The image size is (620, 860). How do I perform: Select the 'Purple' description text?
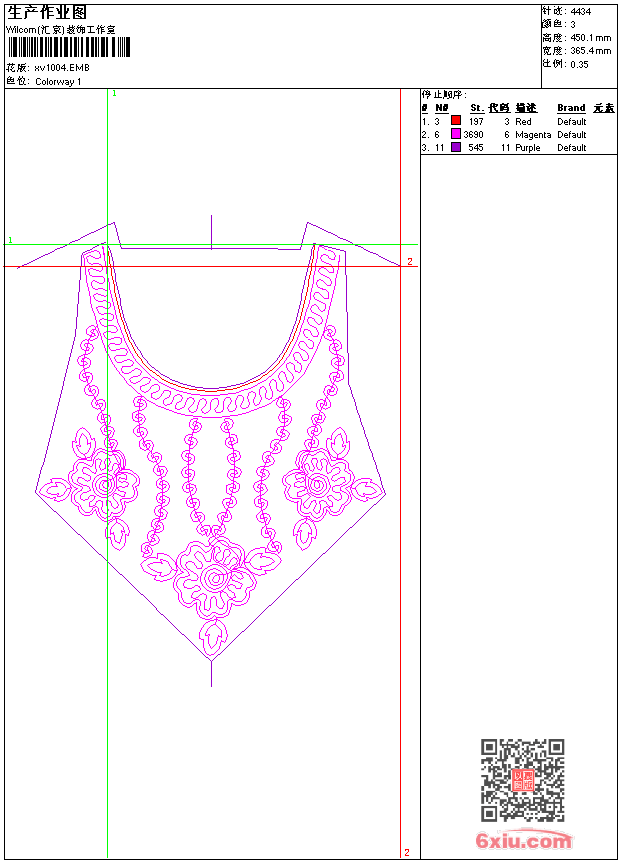click(x=527, y=148)
